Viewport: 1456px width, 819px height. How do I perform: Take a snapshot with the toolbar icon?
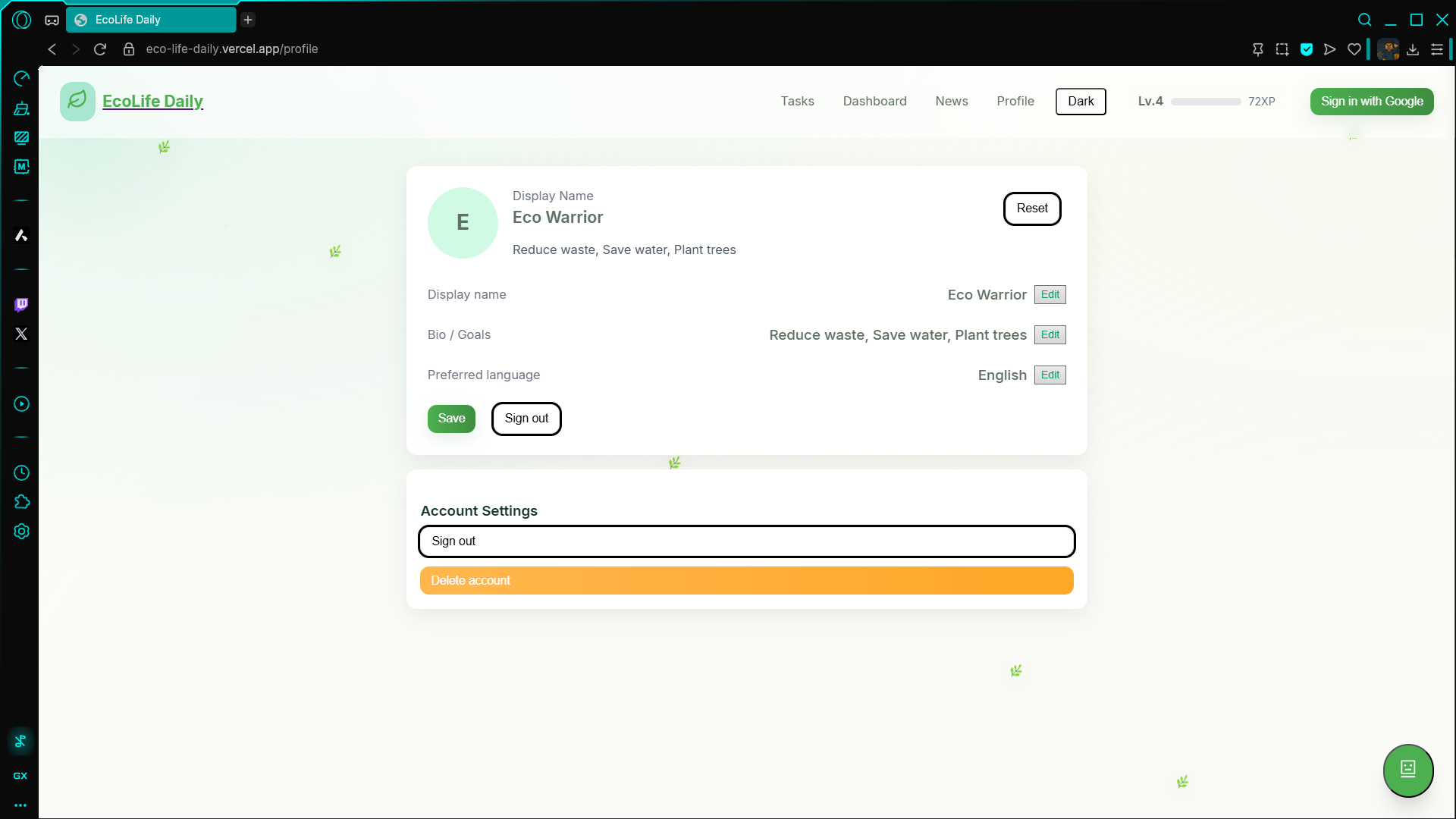pyautogui.click(x=1282, y=49)
